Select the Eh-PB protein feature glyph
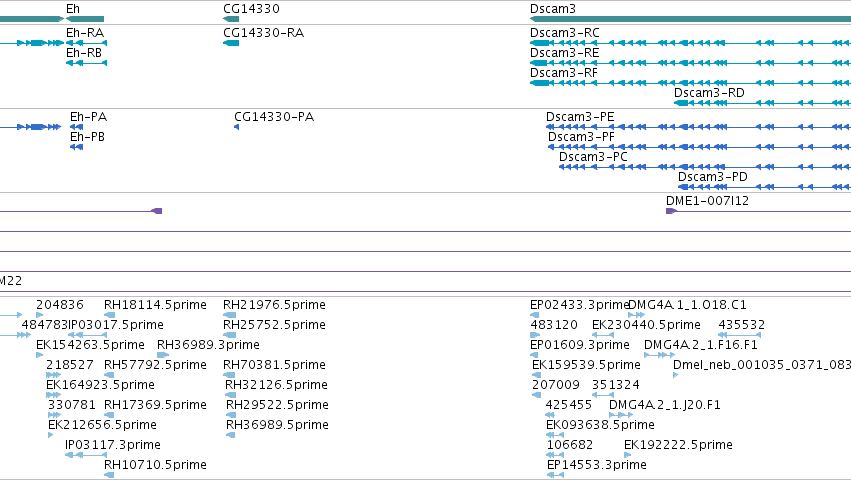This screenshot has width=851, height=480. 77,147
